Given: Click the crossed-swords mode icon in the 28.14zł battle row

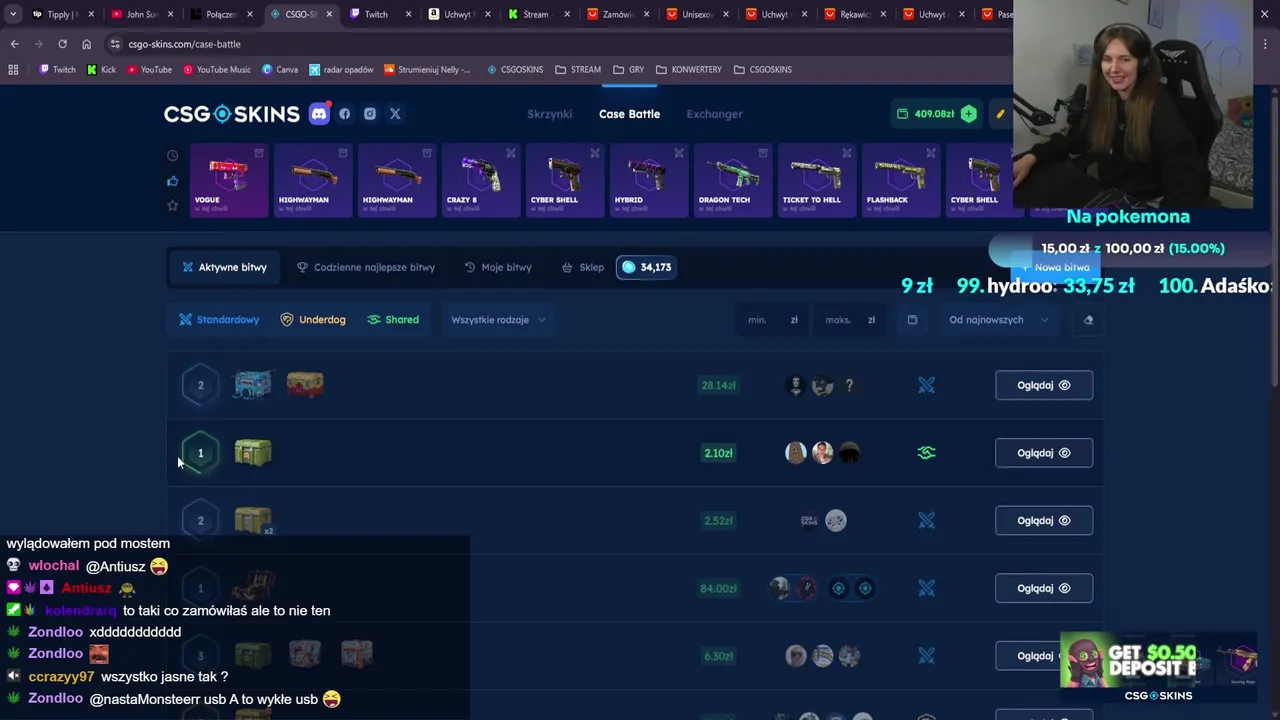Looking at the screenshot, I should [926, 385].
